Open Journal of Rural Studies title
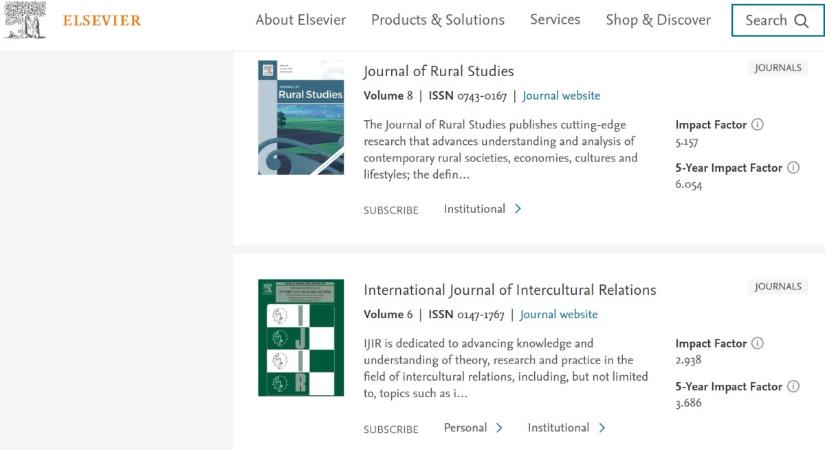The height and width of the screenshot is (450, 825). [438, 71]
